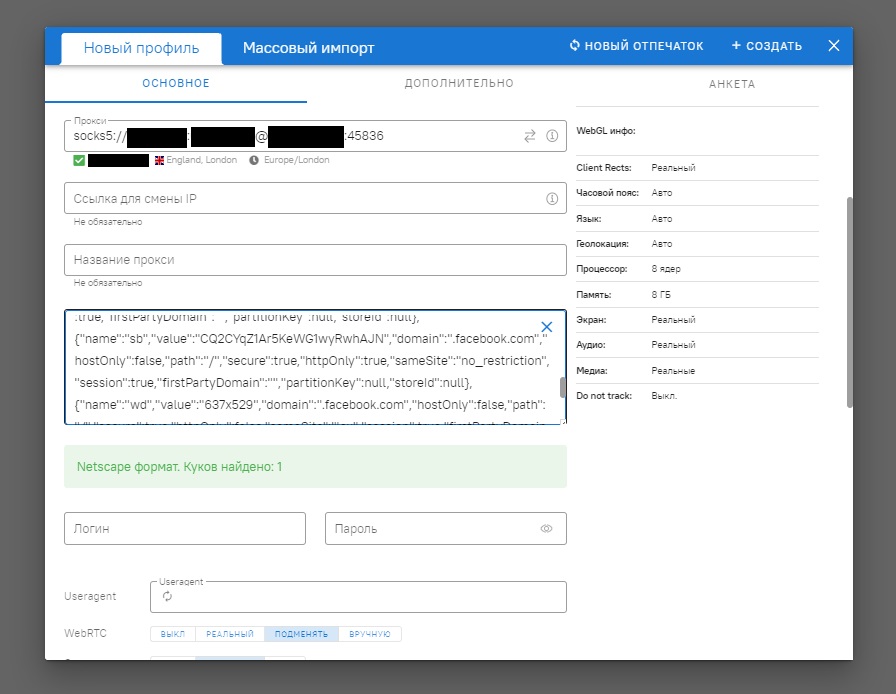Show password using the eye icon
The width and height of the screenshot is (896, 694).
point(547,529)
